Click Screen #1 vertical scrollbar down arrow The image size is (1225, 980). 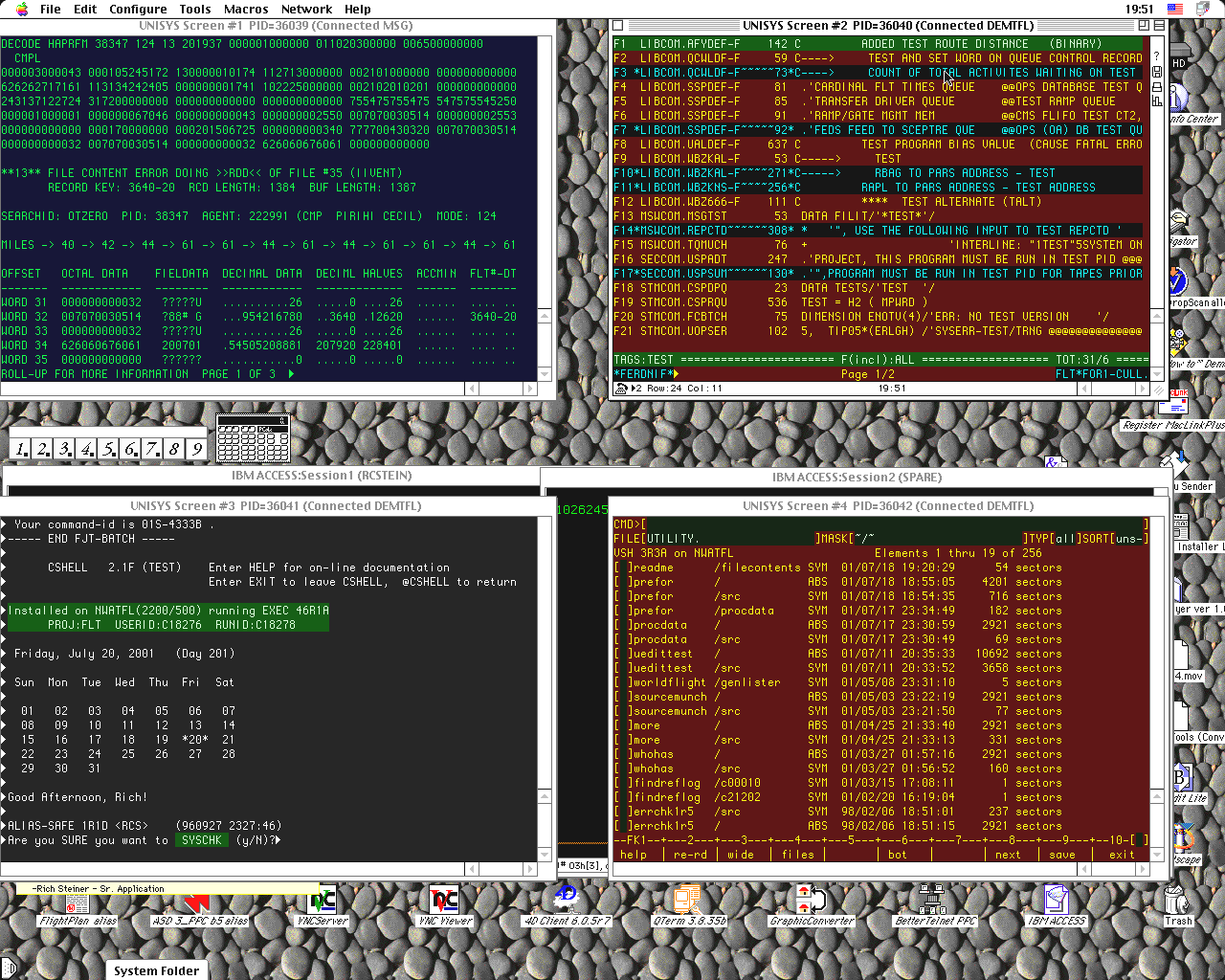545,374
